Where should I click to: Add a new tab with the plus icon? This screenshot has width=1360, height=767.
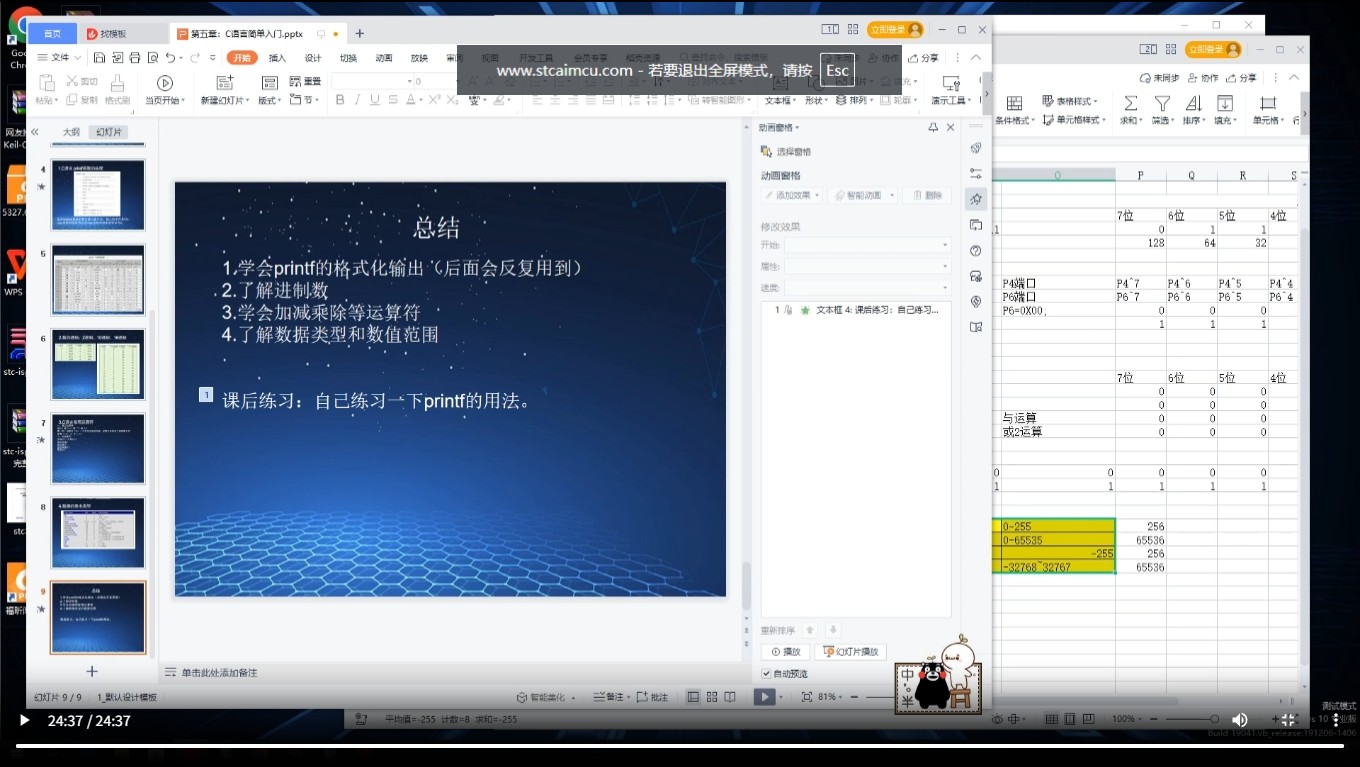(360, 33)
